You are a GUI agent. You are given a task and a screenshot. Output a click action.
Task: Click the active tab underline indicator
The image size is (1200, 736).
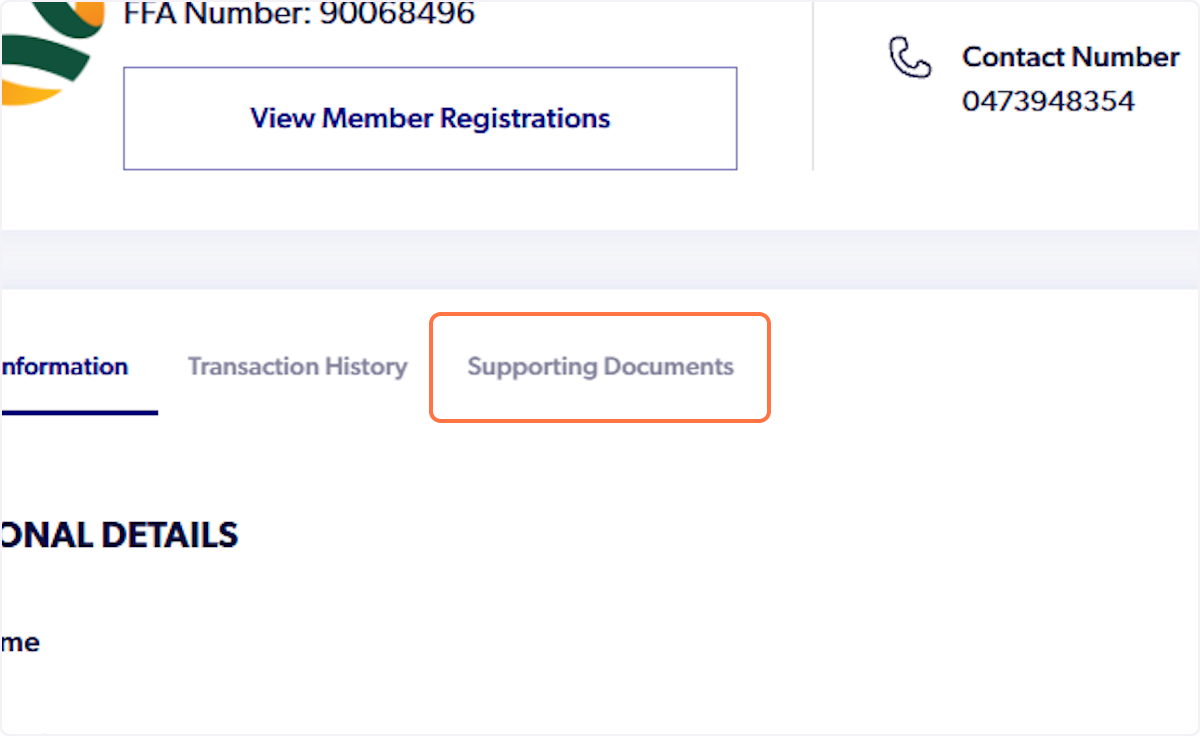tap(78, 411)
